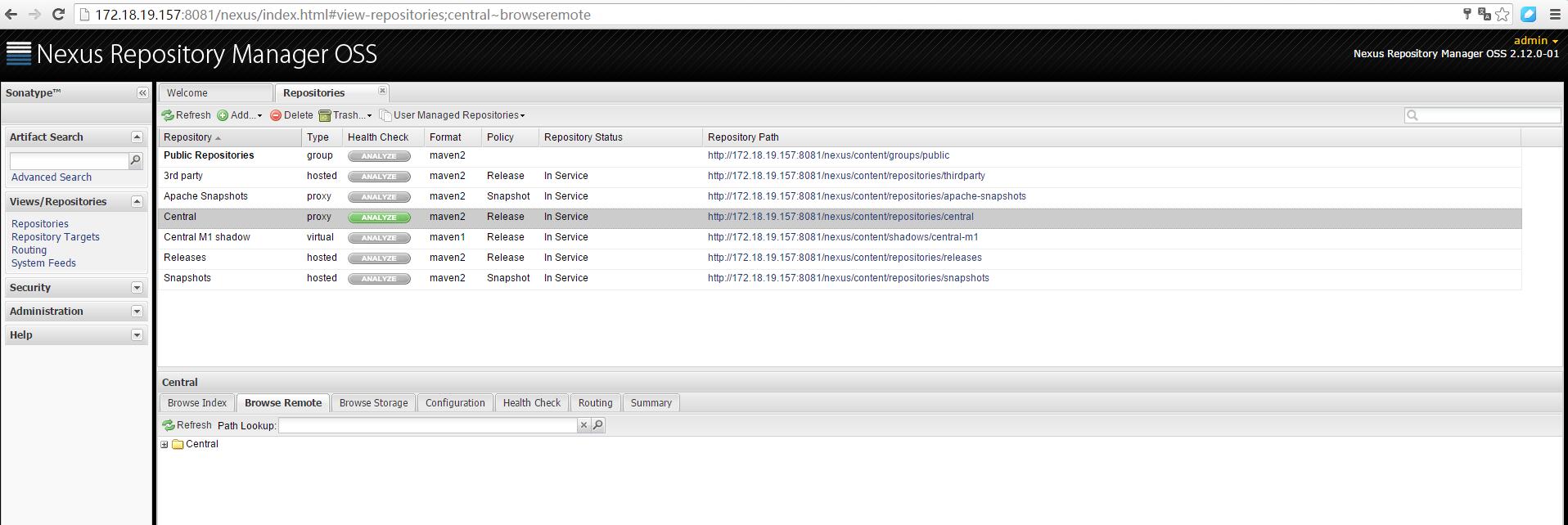Viewport: 1568px width, 525px height.
Task: Open the shadows/central-m1 repository URL
Action: coord(843,237)
